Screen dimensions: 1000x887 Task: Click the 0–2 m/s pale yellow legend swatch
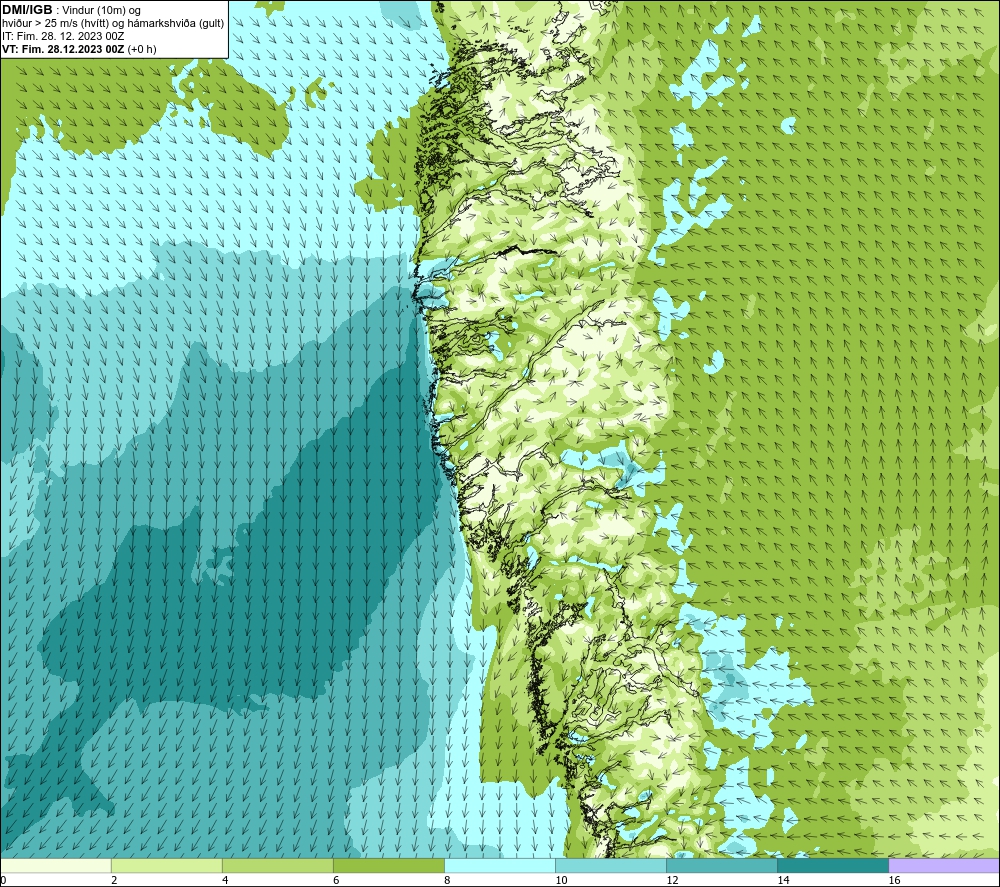click(x=56, y=865)
